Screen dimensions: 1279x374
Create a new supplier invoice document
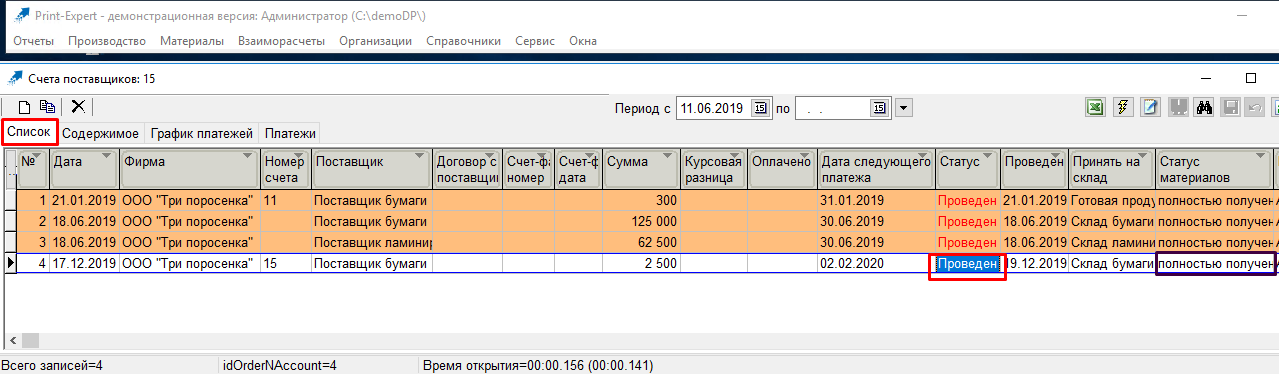[x=24, y=107]
